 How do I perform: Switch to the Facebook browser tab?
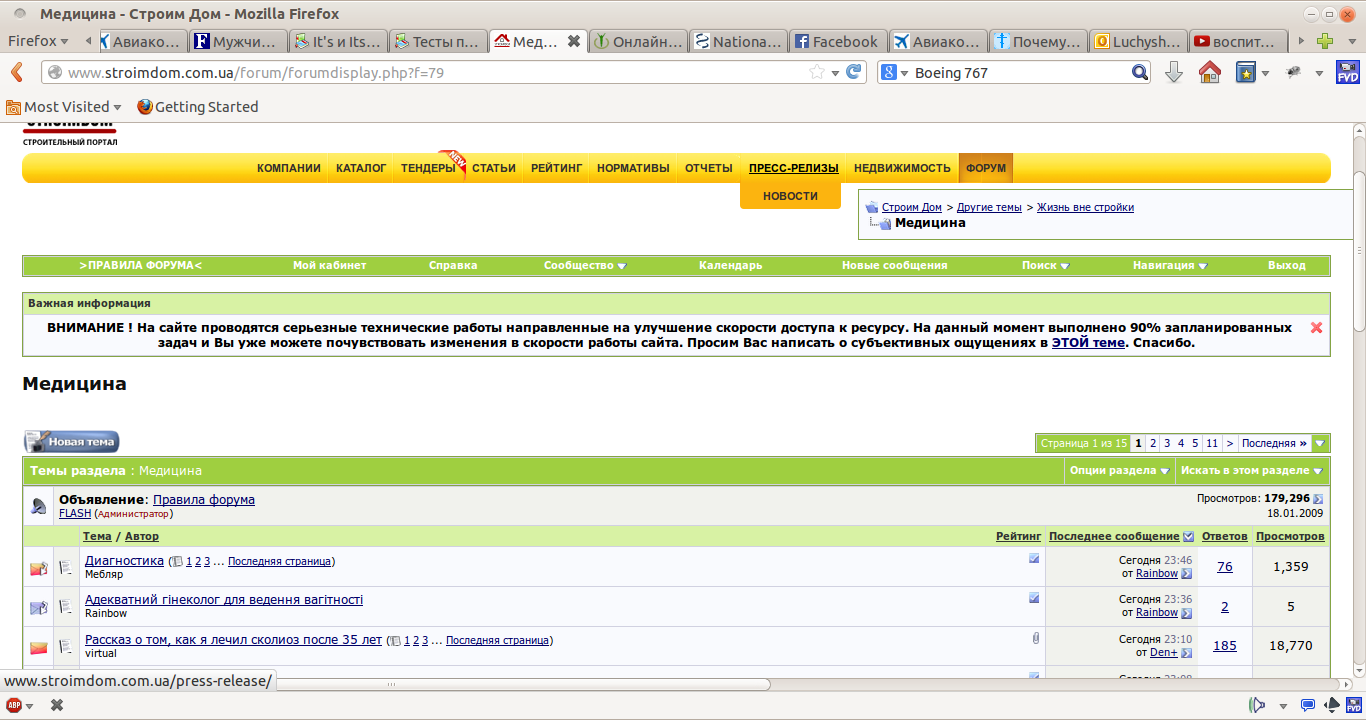[836, 41]
